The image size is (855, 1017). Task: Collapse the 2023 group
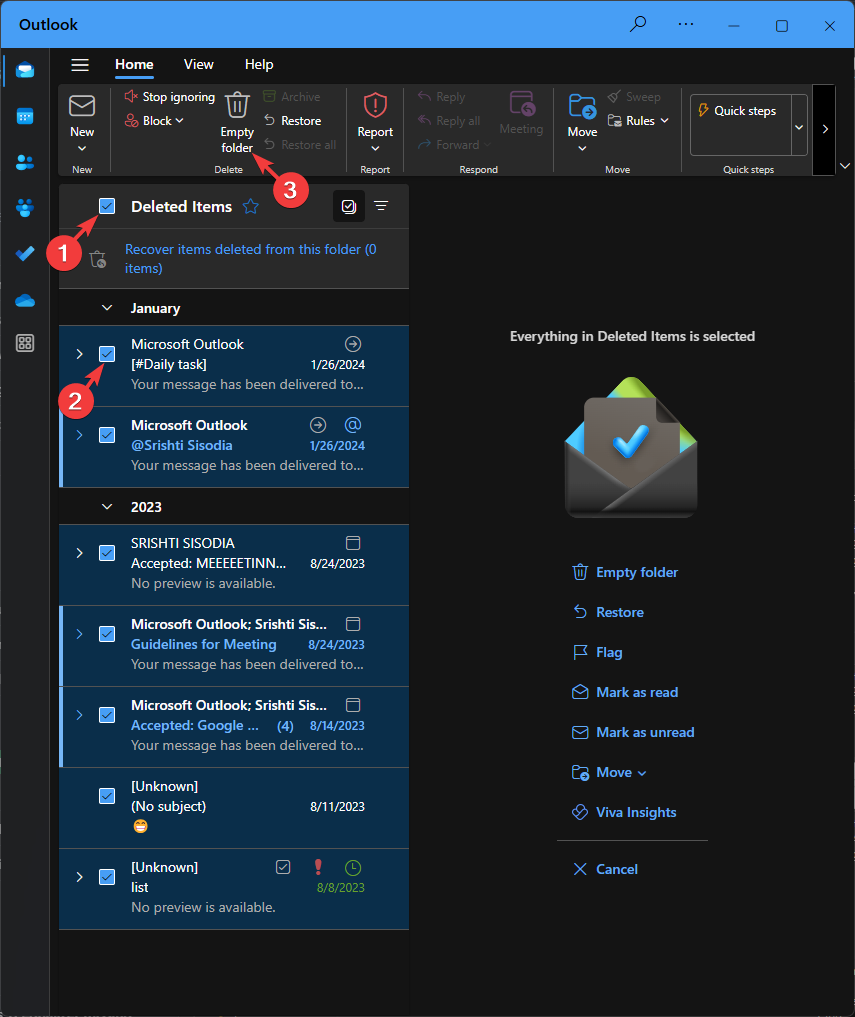[x=107, y=507]
